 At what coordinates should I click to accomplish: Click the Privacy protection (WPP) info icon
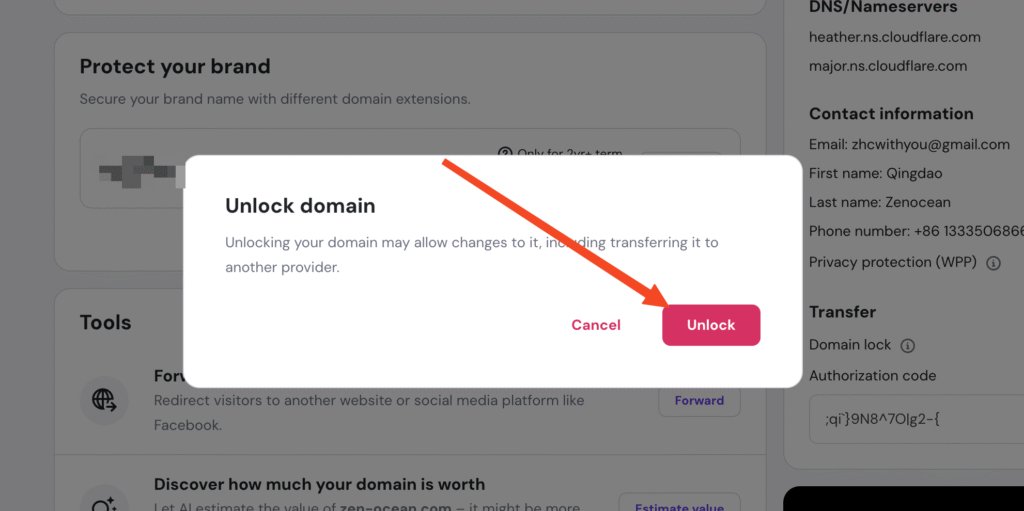click(993, 263)
